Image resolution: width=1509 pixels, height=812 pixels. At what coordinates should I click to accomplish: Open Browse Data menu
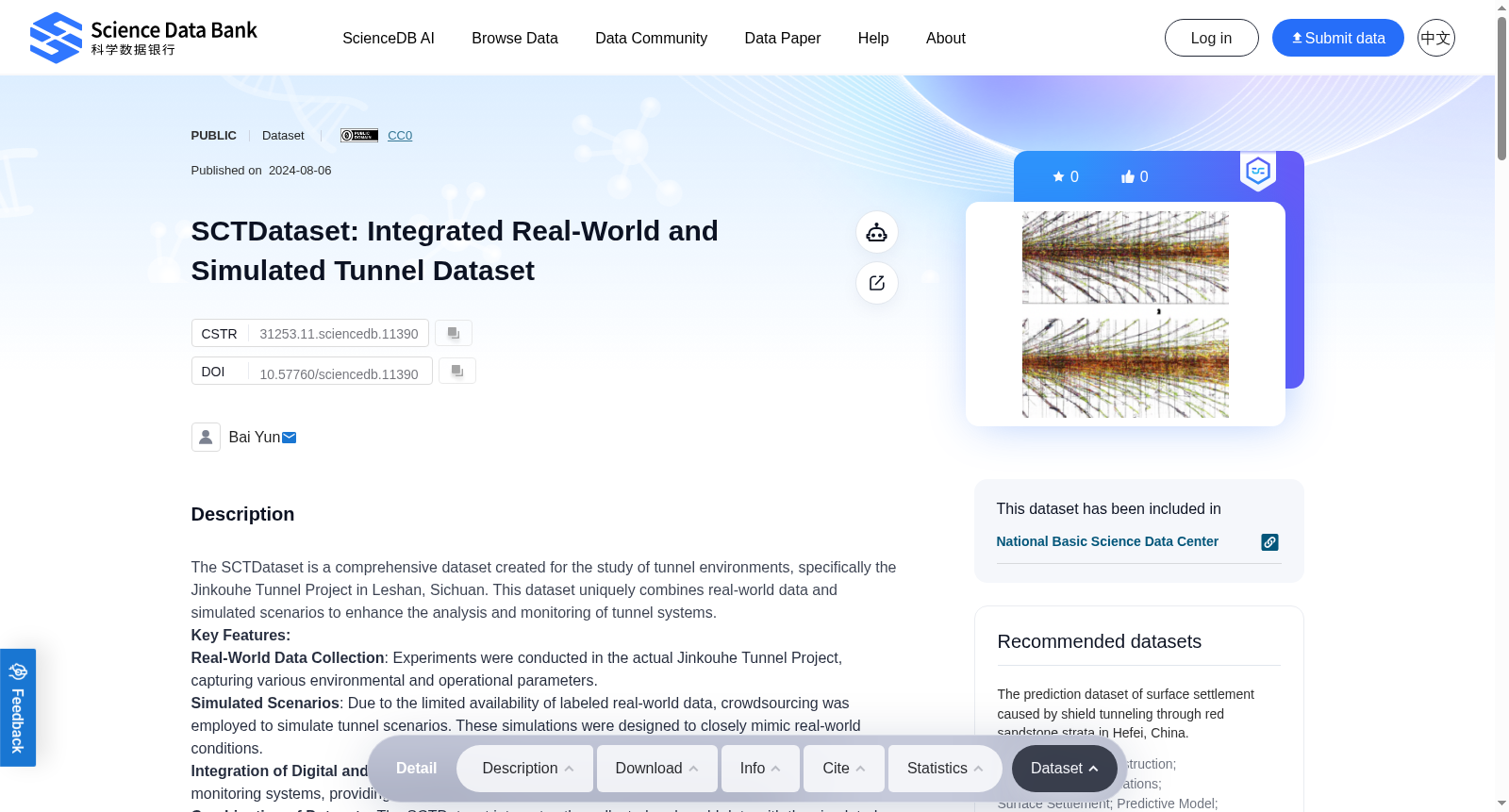coord(515,38)
